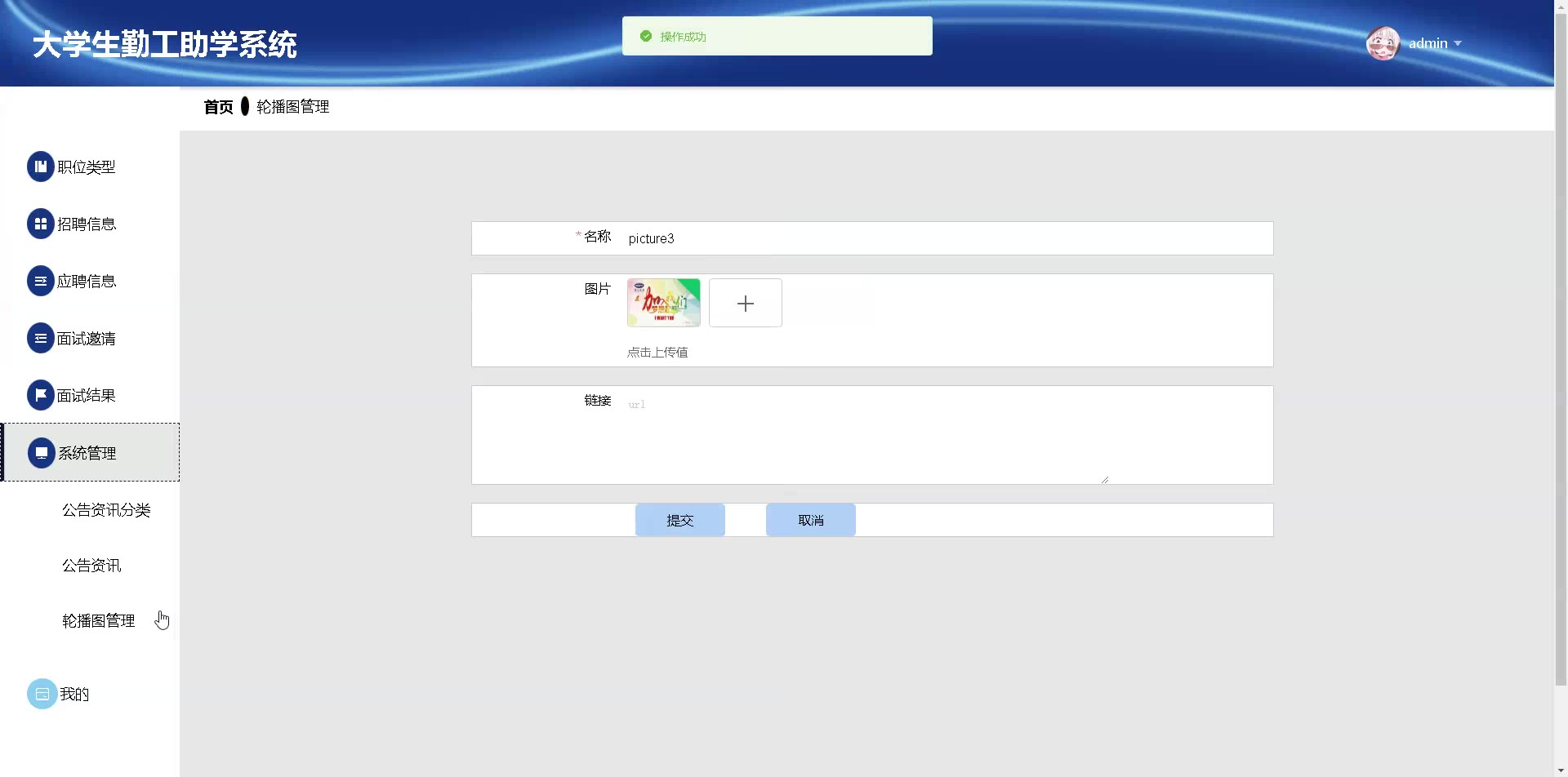Click the 图片 field label

(x=598, y=289)
